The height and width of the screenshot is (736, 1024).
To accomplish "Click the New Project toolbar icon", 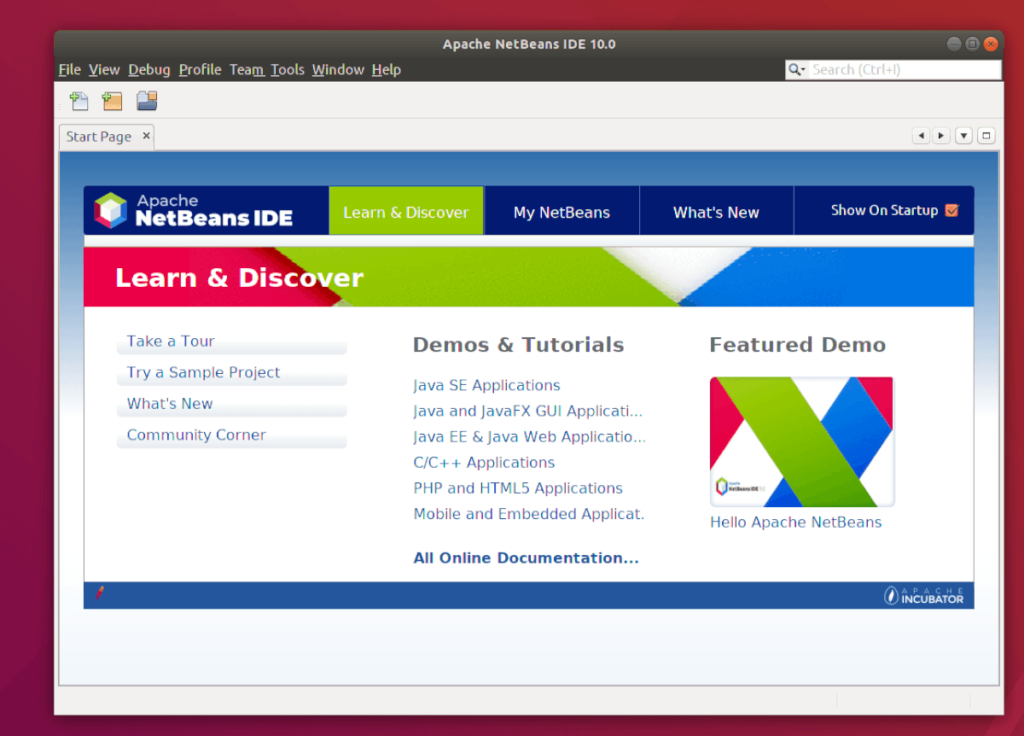I will (112, 100).
